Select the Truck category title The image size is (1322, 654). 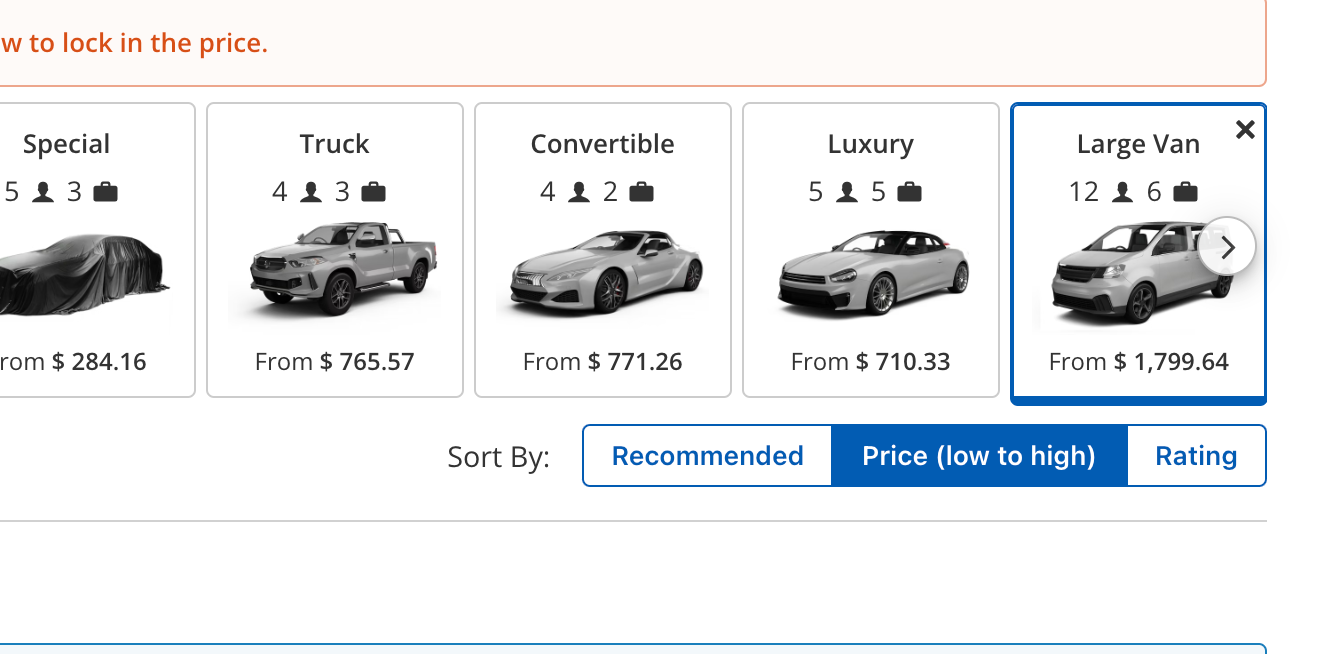point(335,144)
